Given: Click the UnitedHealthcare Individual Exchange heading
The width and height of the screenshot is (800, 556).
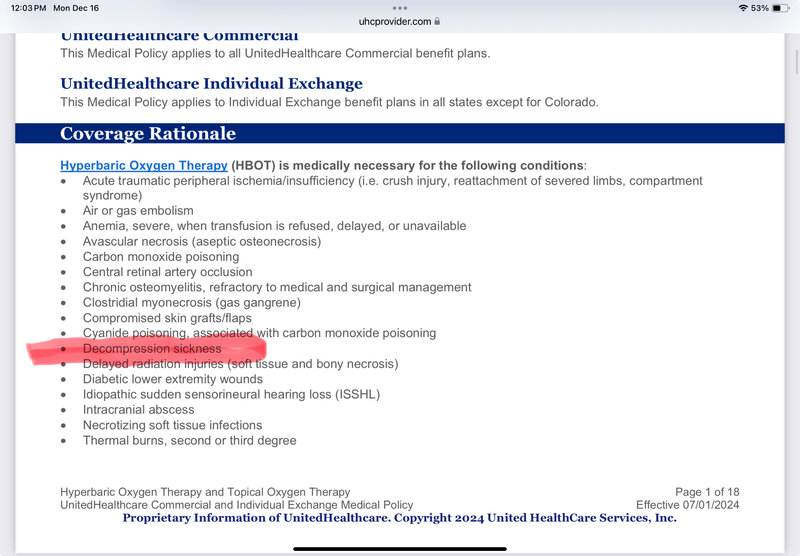Looking at the screenshot, I should [x=211, y=84].
